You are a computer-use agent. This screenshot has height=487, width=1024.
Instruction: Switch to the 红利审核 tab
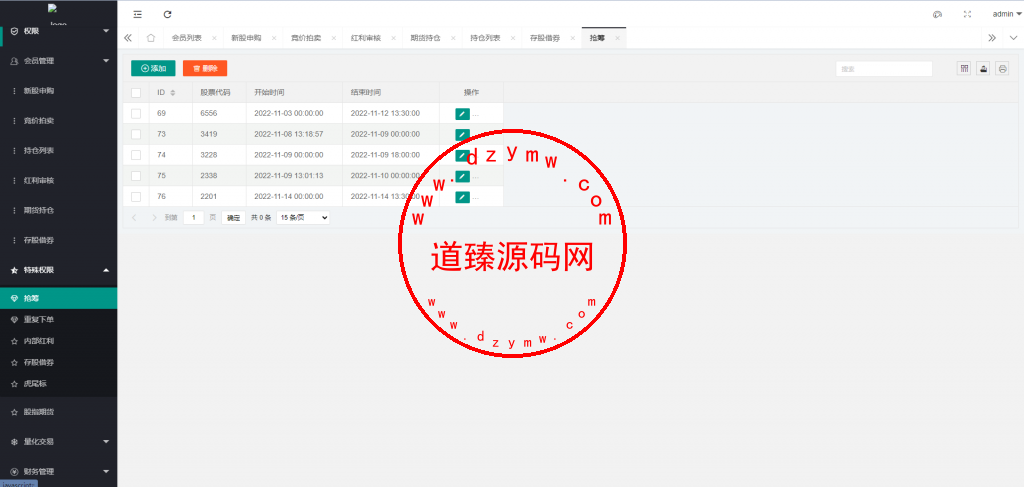[x=366, y=38]
